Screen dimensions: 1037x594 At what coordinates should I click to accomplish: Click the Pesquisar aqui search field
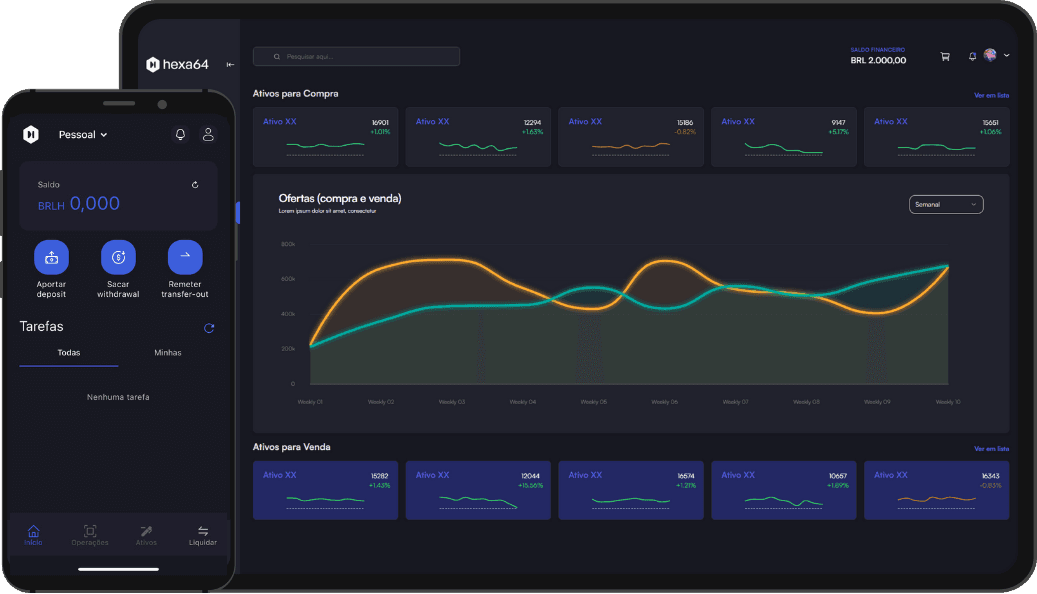click(x=356, y=57)
